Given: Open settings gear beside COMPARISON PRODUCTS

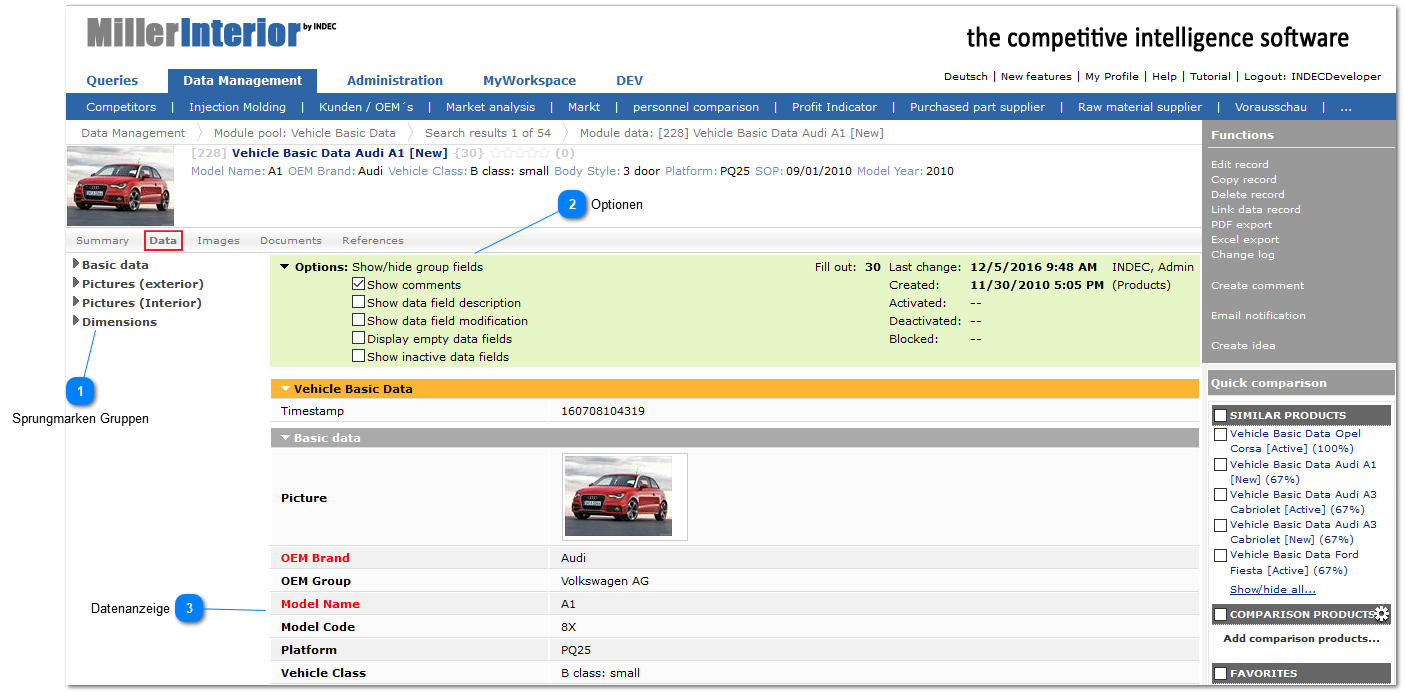Looking at the screenshot, I should [1381, 614].
